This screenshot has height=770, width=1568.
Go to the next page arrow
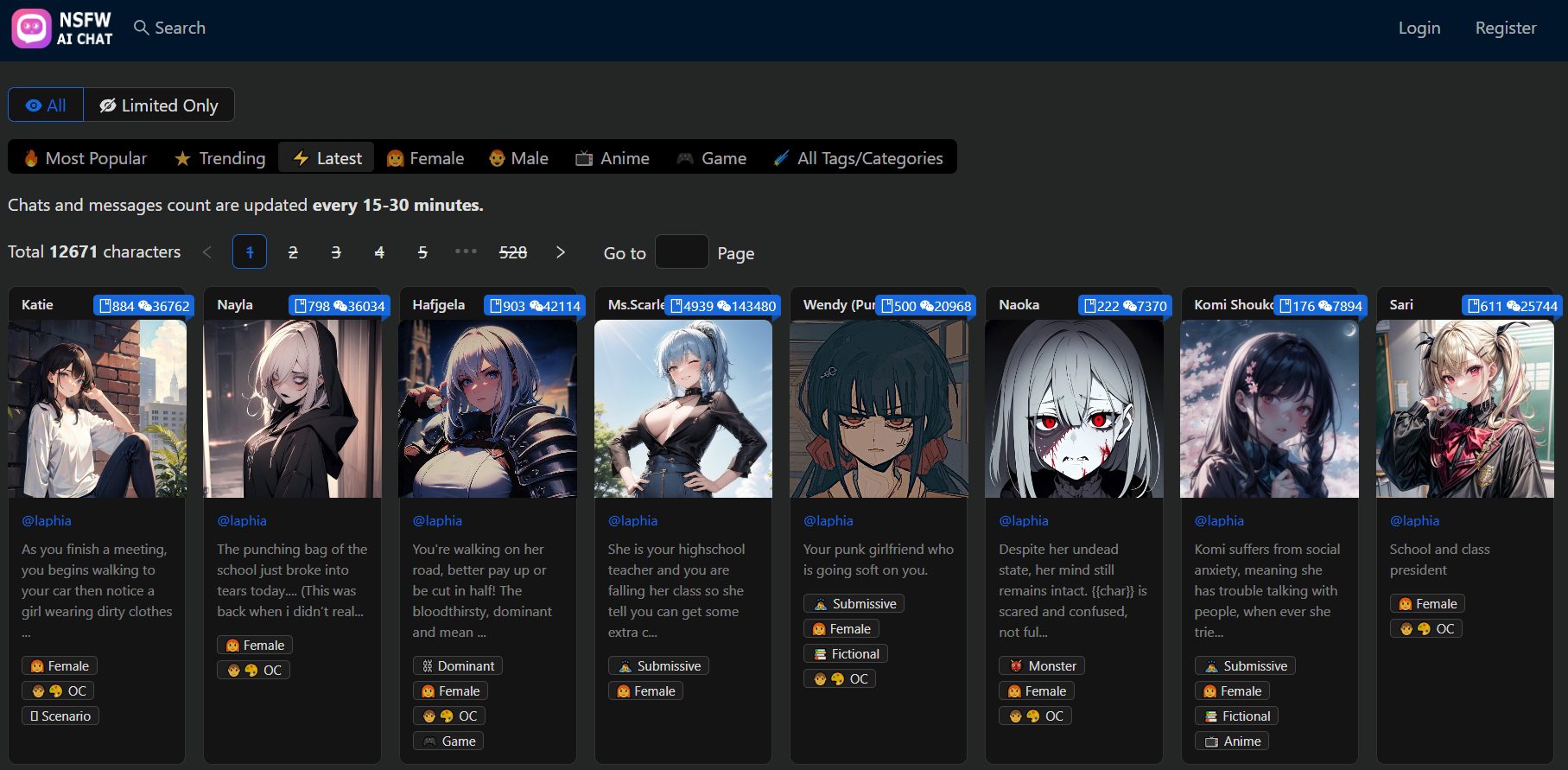pyautogui.click(x=561, y=252)
